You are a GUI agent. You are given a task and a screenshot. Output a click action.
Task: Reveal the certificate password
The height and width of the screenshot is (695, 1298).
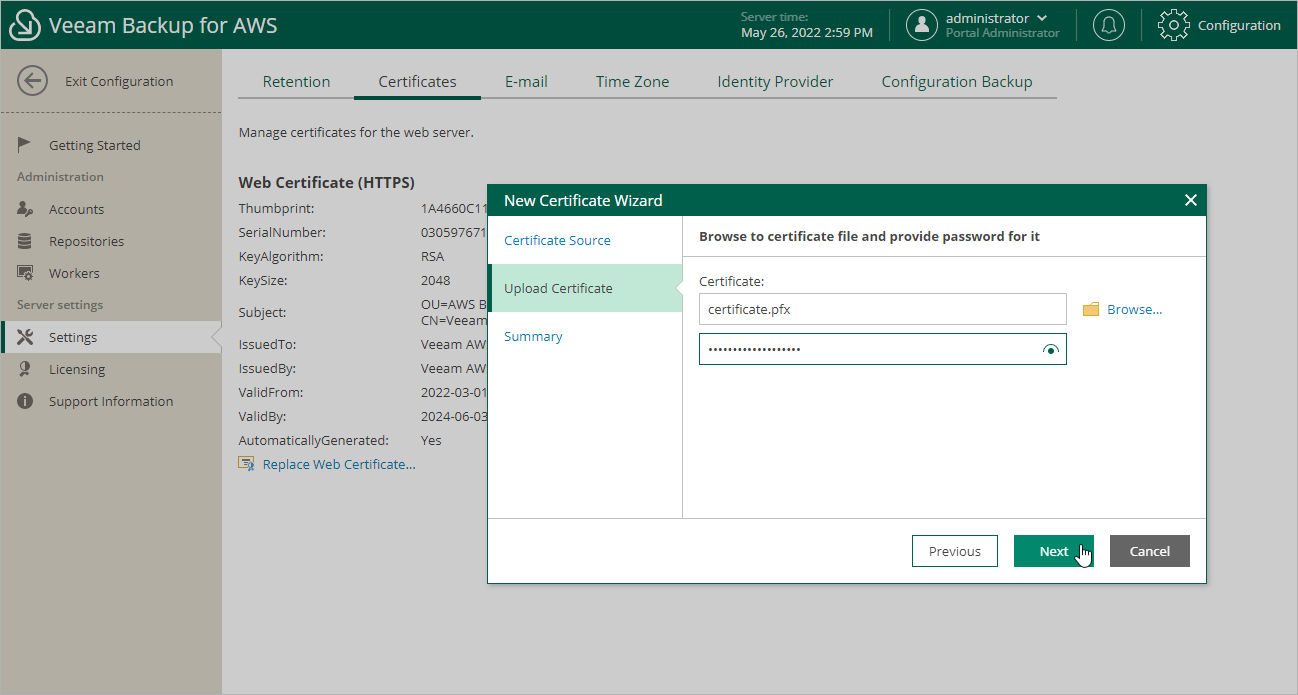pyautogui.click(x=1050, y=349)
